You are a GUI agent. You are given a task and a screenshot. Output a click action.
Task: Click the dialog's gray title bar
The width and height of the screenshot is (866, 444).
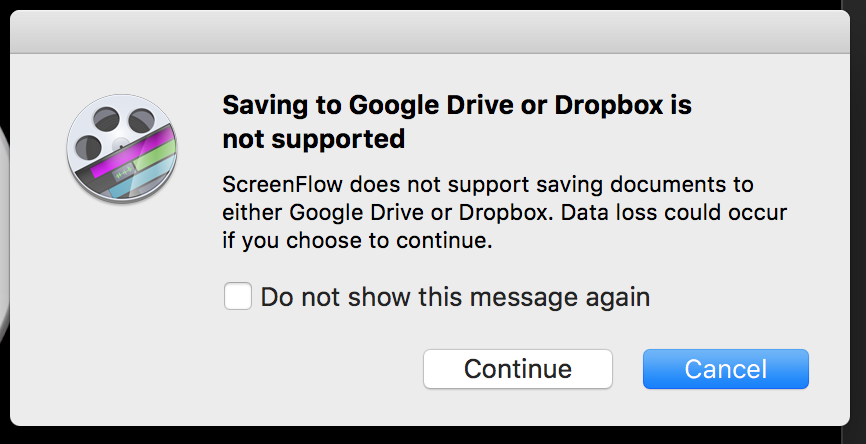tap(430, 32)
